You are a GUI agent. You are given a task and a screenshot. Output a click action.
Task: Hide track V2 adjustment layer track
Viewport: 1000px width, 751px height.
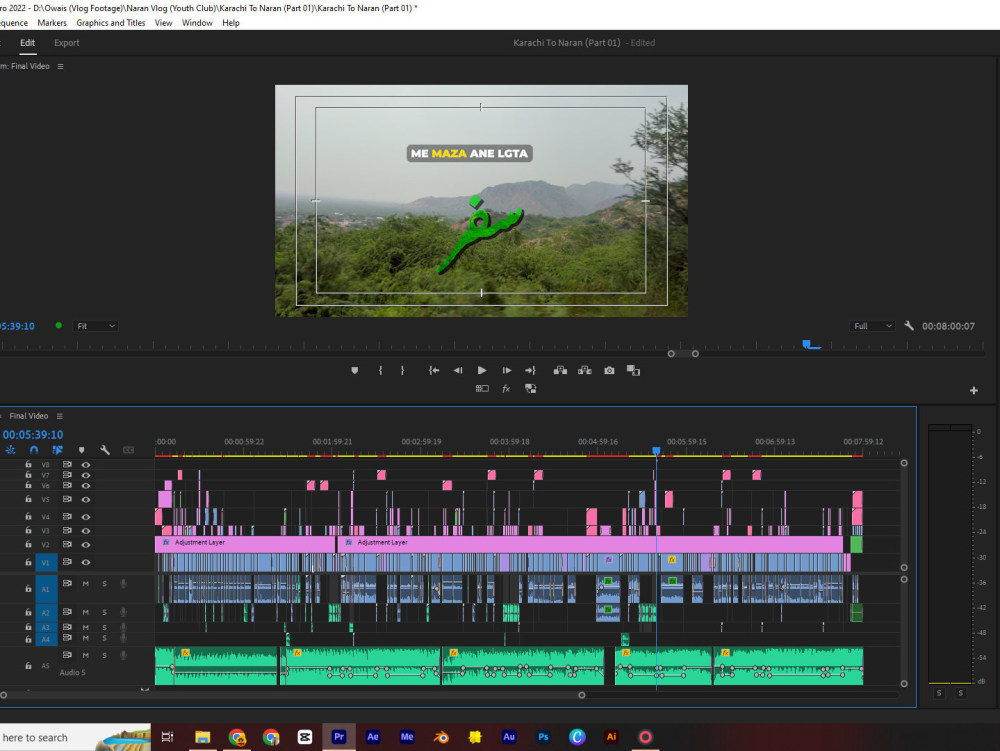pyautogui.click(x=85, y=544)
